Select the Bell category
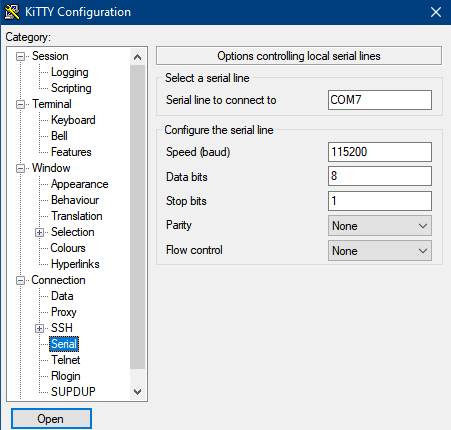The width and height of the screenshot is (451, 430). pyautogui.click(x=59, y=136)
